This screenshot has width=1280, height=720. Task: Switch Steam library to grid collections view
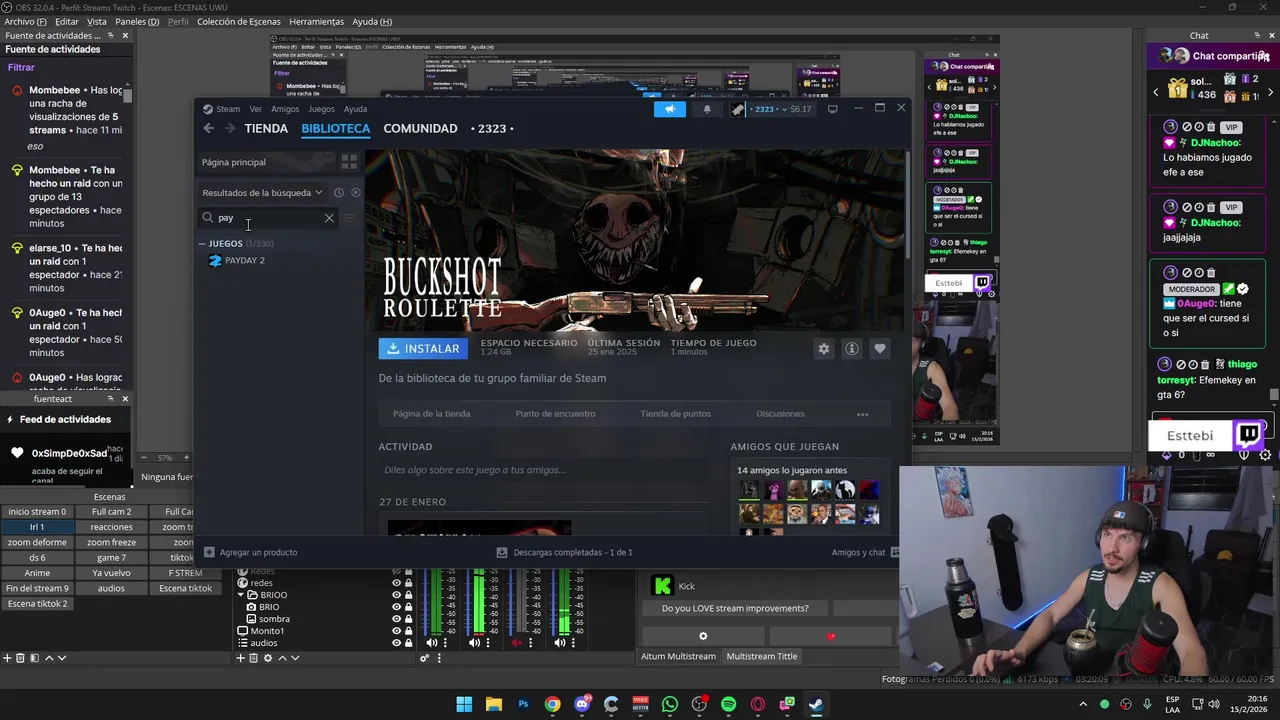(349, 162)
